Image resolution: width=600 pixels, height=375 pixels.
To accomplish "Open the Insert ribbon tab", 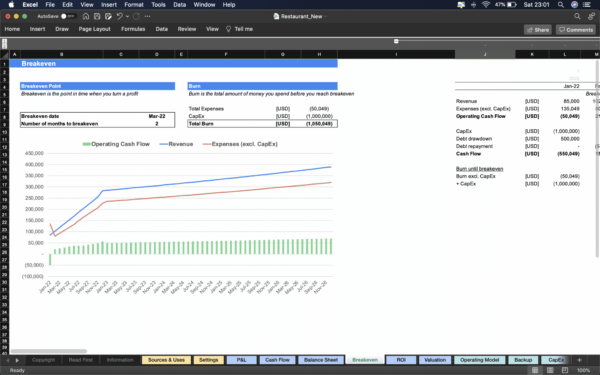I will coord(38,29).
